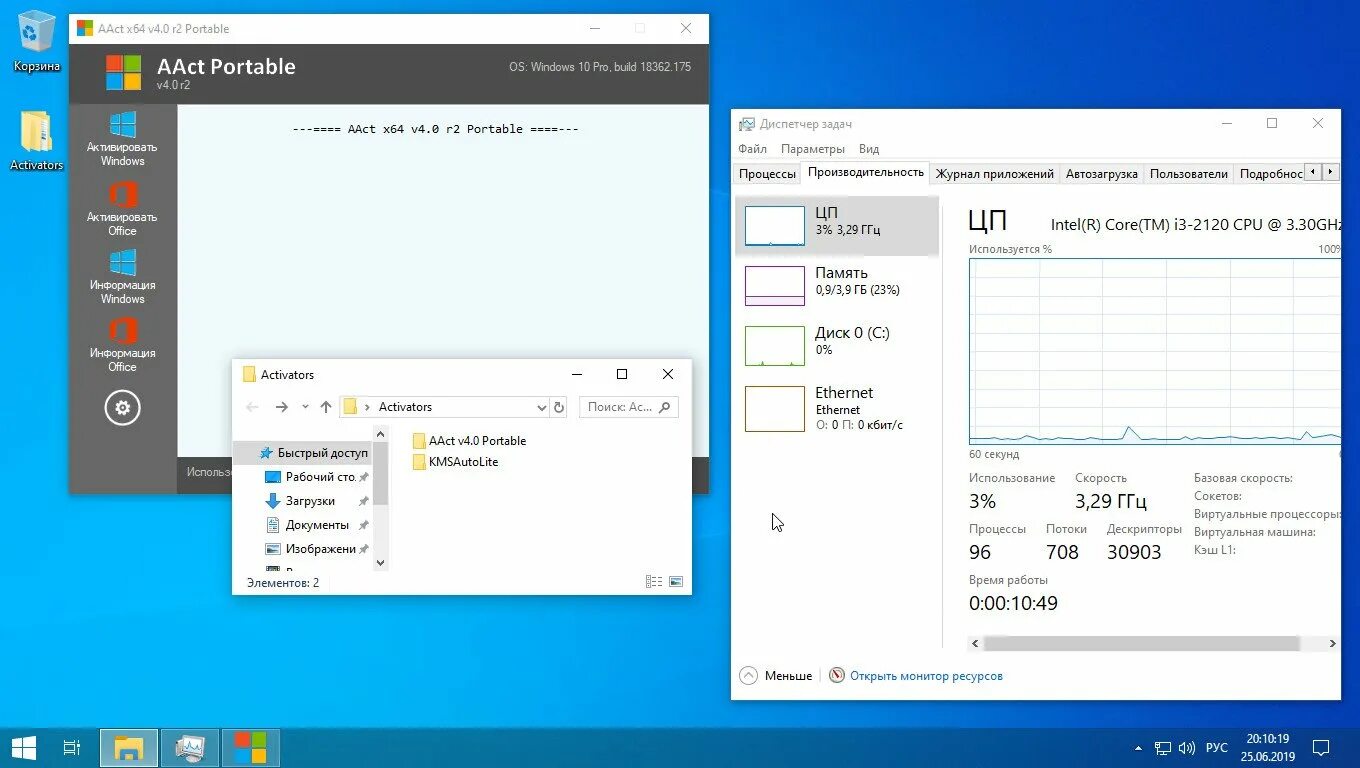Click AAct taskbar button
This screenshot has width=1360, height=768.
pos(250,747)
